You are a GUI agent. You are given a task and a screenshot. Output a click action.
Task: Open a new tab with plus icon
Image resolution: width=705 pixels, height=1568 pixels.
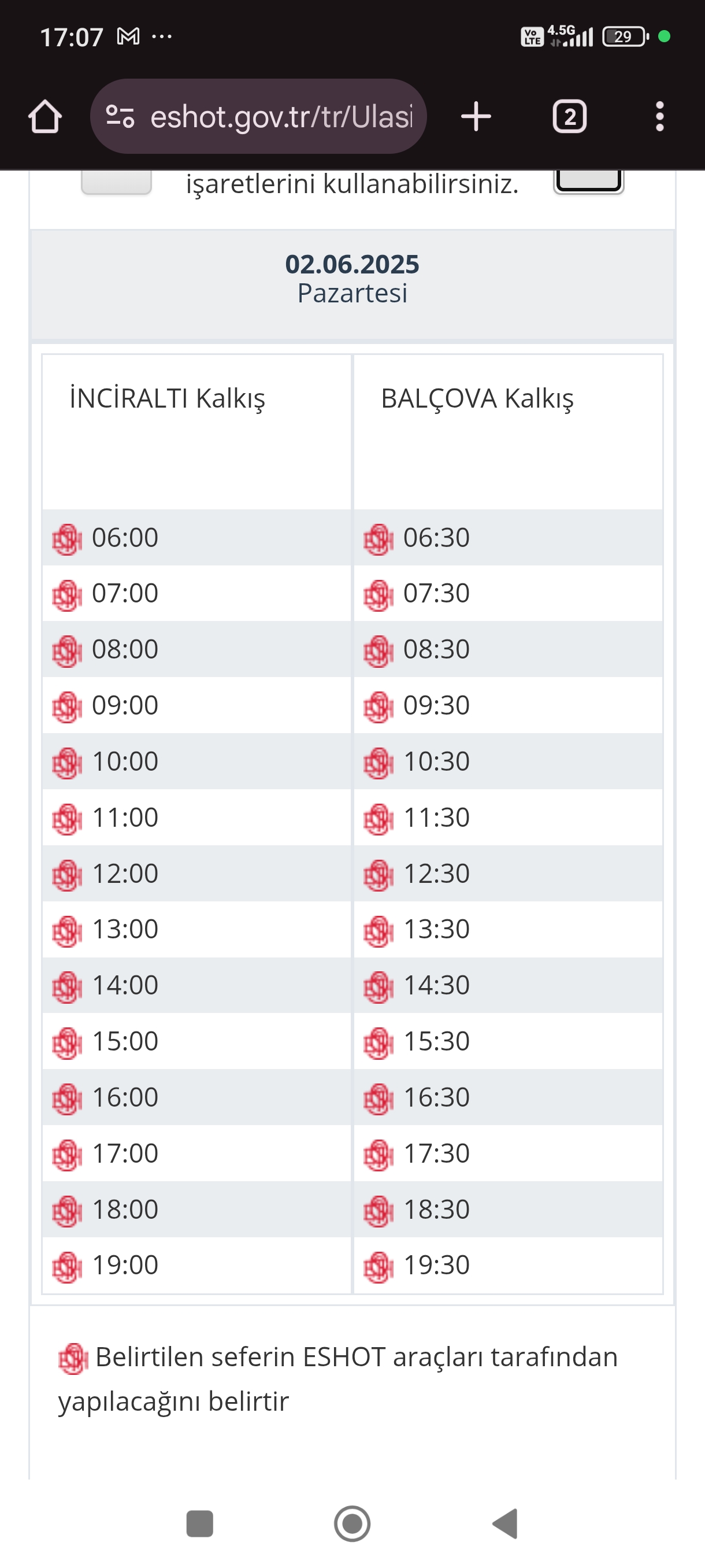[x=476, y=116]
